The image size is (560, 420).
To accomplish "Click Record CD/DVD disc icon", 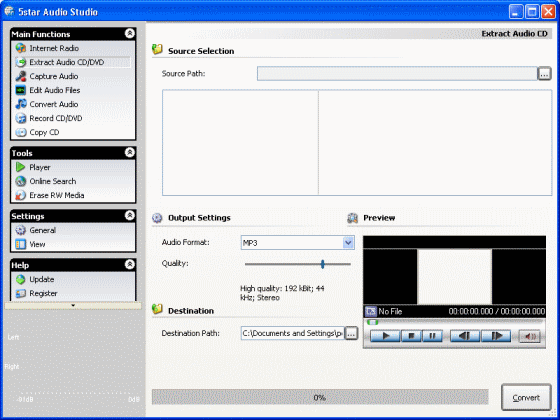I will pos(21,118).
